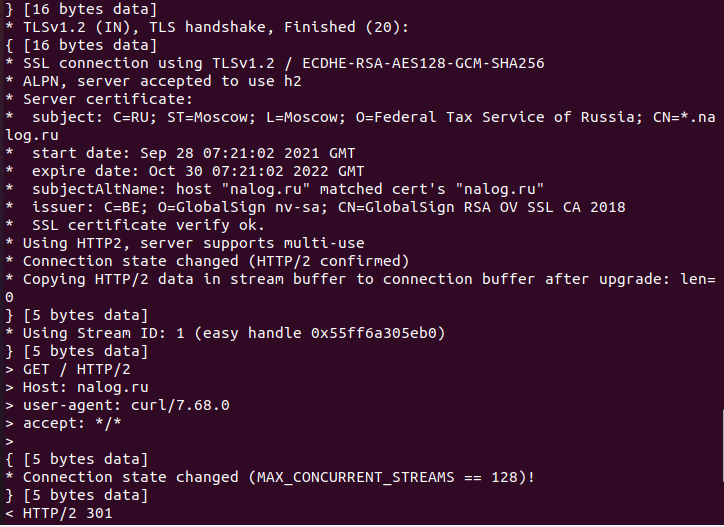Click 'ALPN, server accepted to use h2'
The height and width of the screenshot is (527, 724).
coord(162,81)
